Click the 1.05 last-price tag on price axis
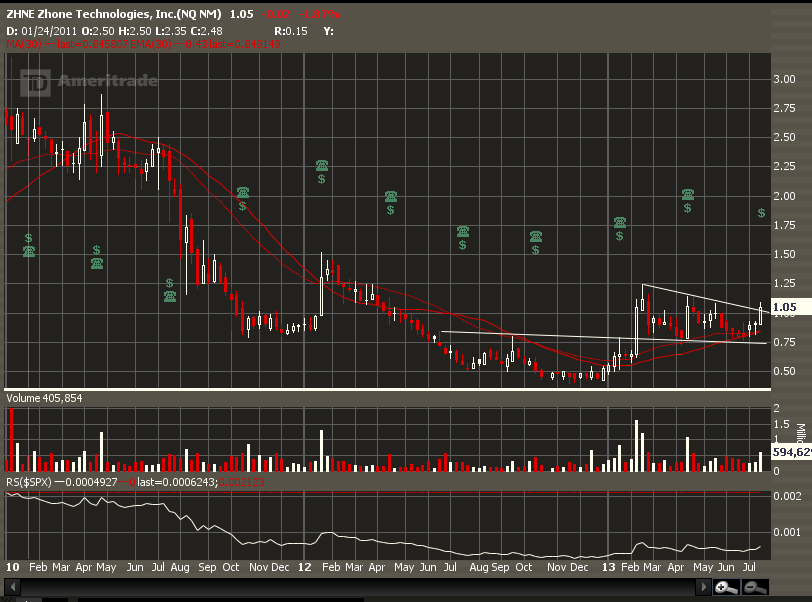This screenshot has height=602, width=812. (x=784, y=308)
